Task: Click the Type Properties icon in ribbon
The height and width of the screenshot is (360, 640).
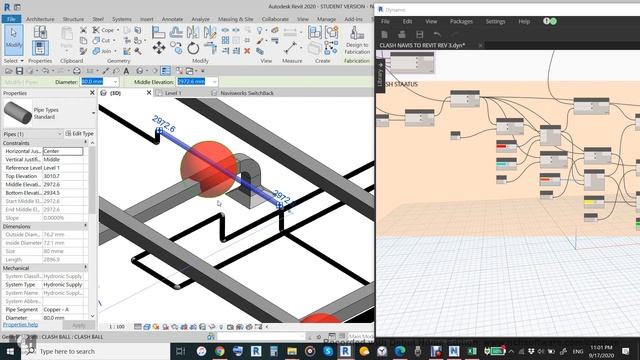Action: tap(40, 32)
